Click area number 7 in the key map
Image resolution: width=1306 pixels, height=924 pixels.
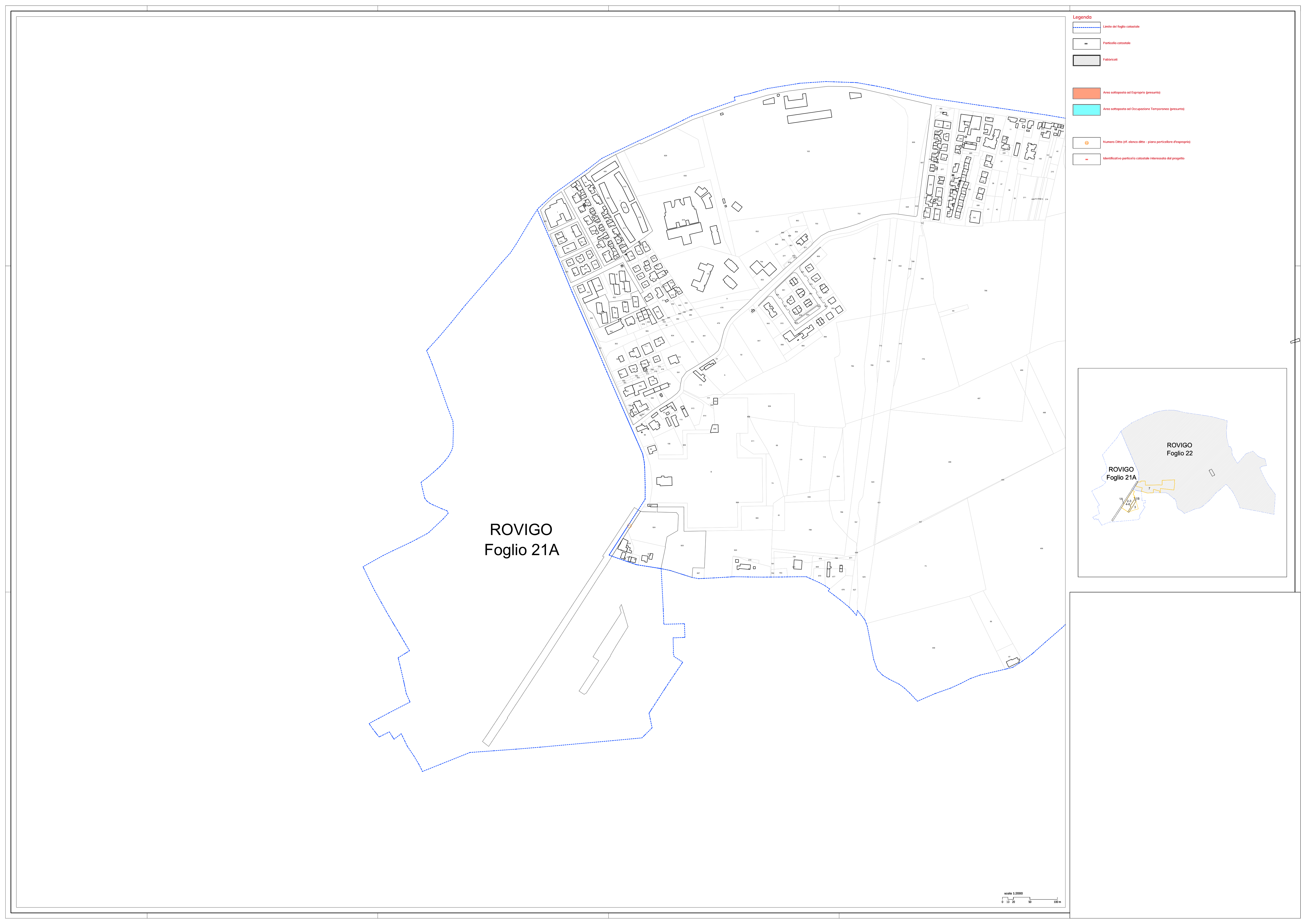click(1150, 488)
